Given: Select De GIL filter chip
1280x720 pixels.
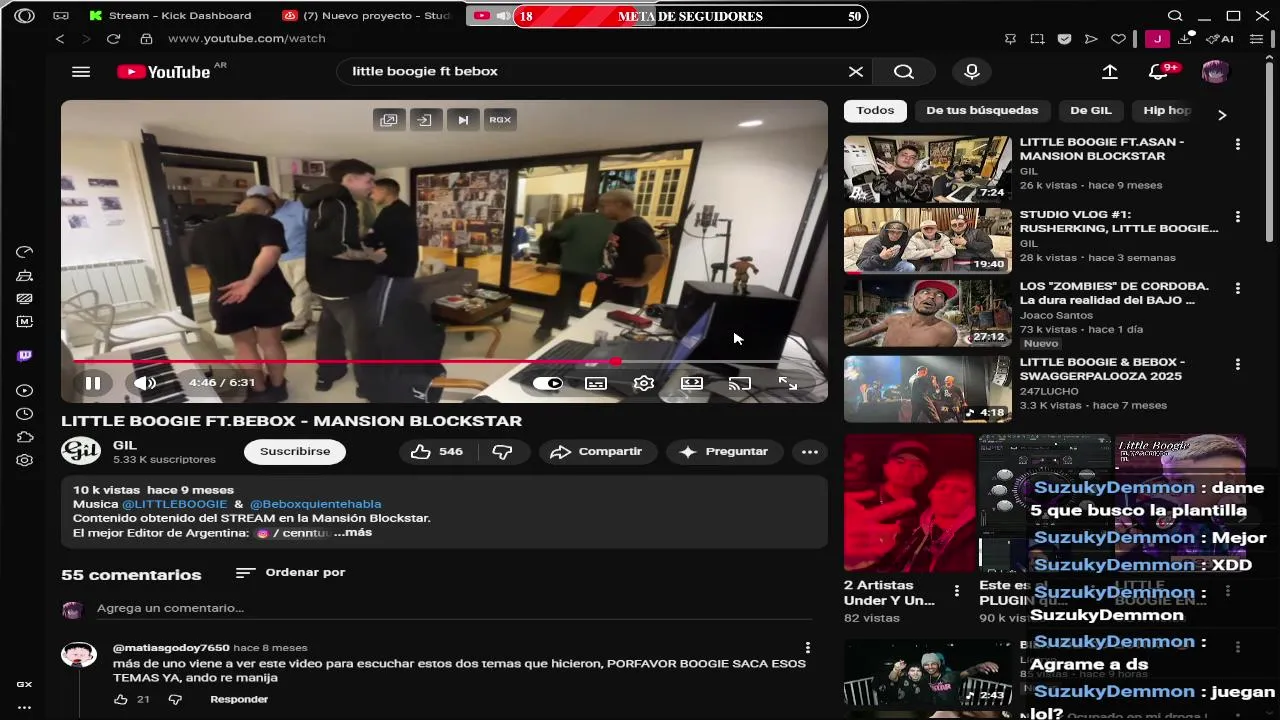Looking at the screenshot, I should click(x=1091, y=110).
